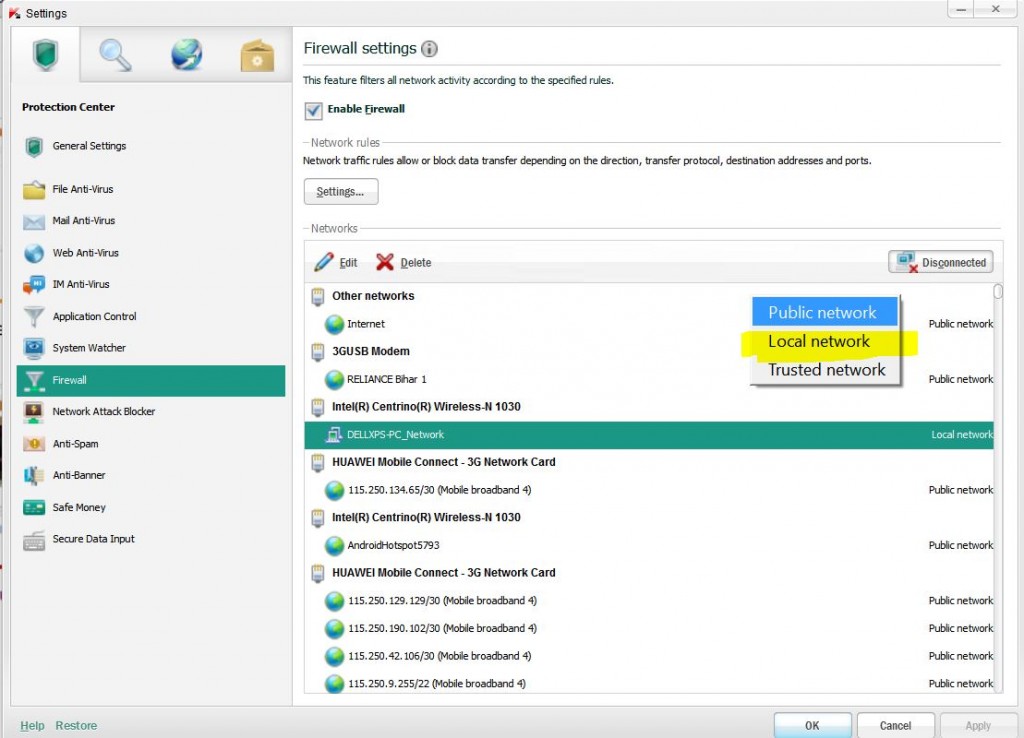Open network rules Settings dialog
Screen dimensions: 1024x738
point(340,190)
